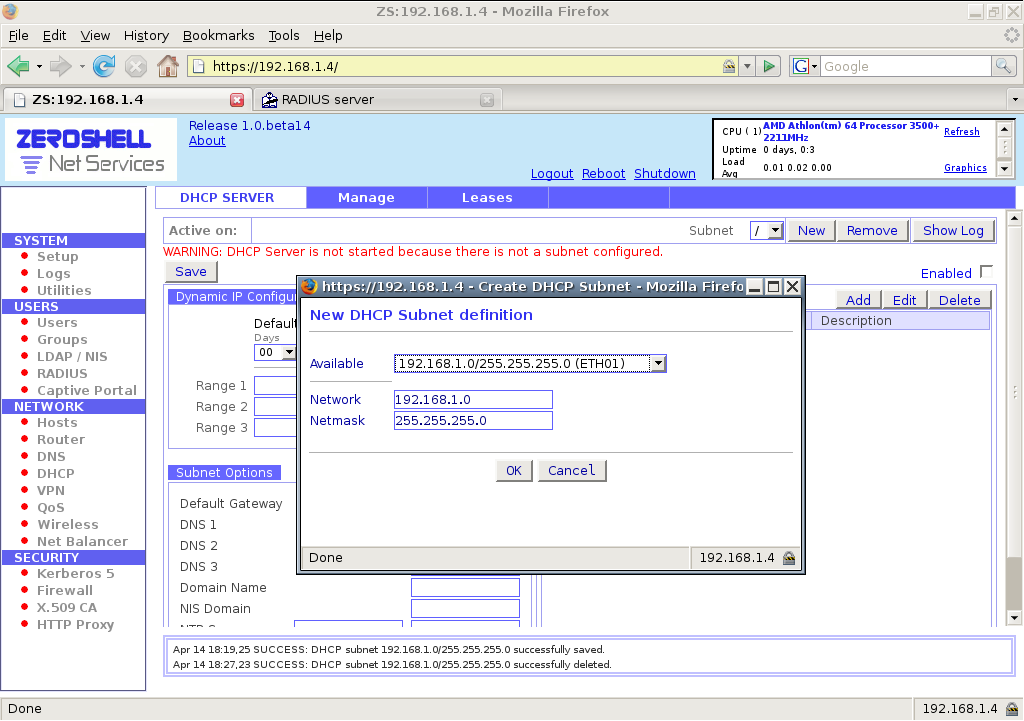Click the RADIUS server tab favicon
This screenshot has height=721, width=1024.
pos(269,100)
